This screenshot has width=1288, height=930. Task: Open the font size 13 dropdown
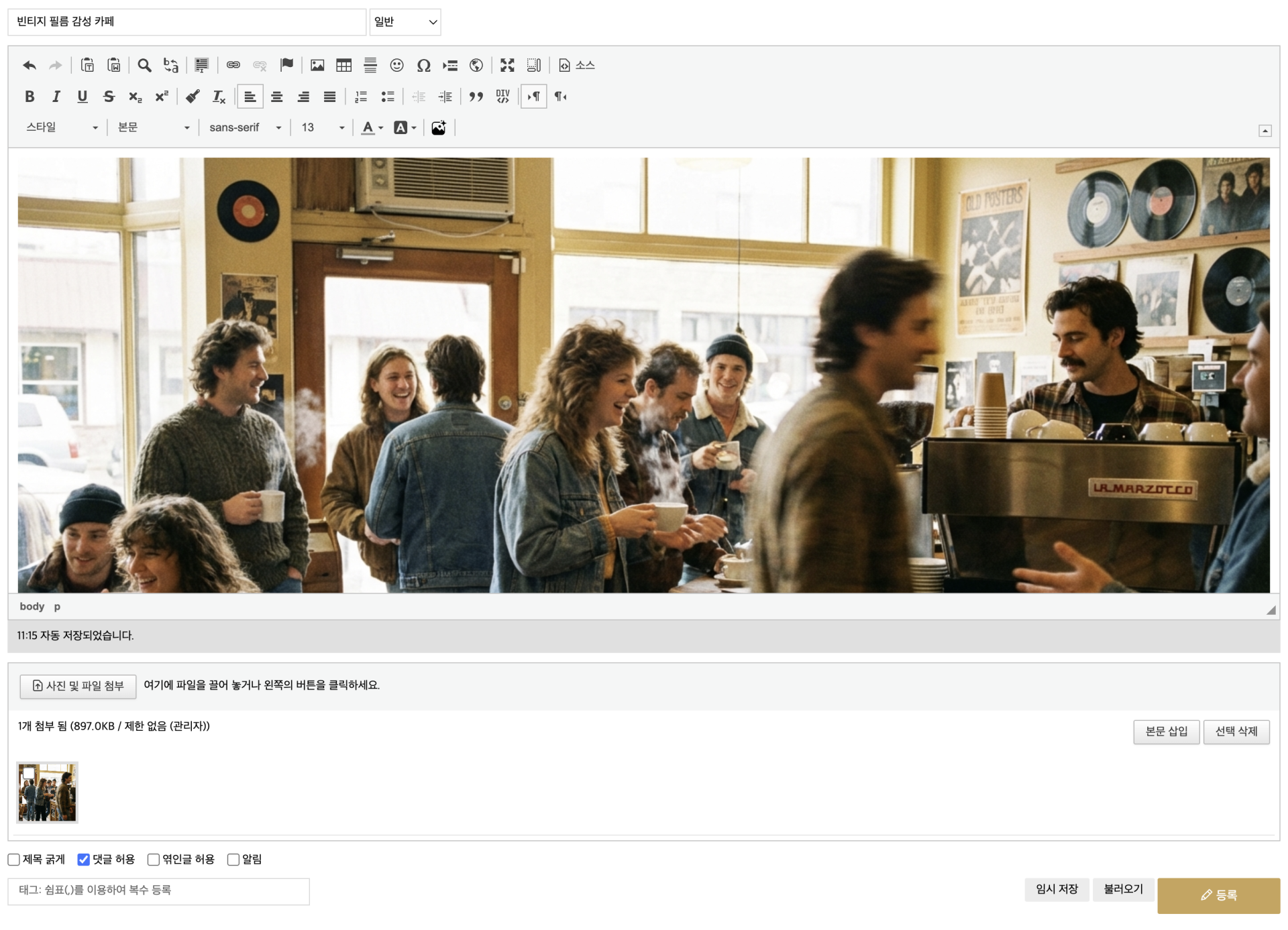point(323,127)
